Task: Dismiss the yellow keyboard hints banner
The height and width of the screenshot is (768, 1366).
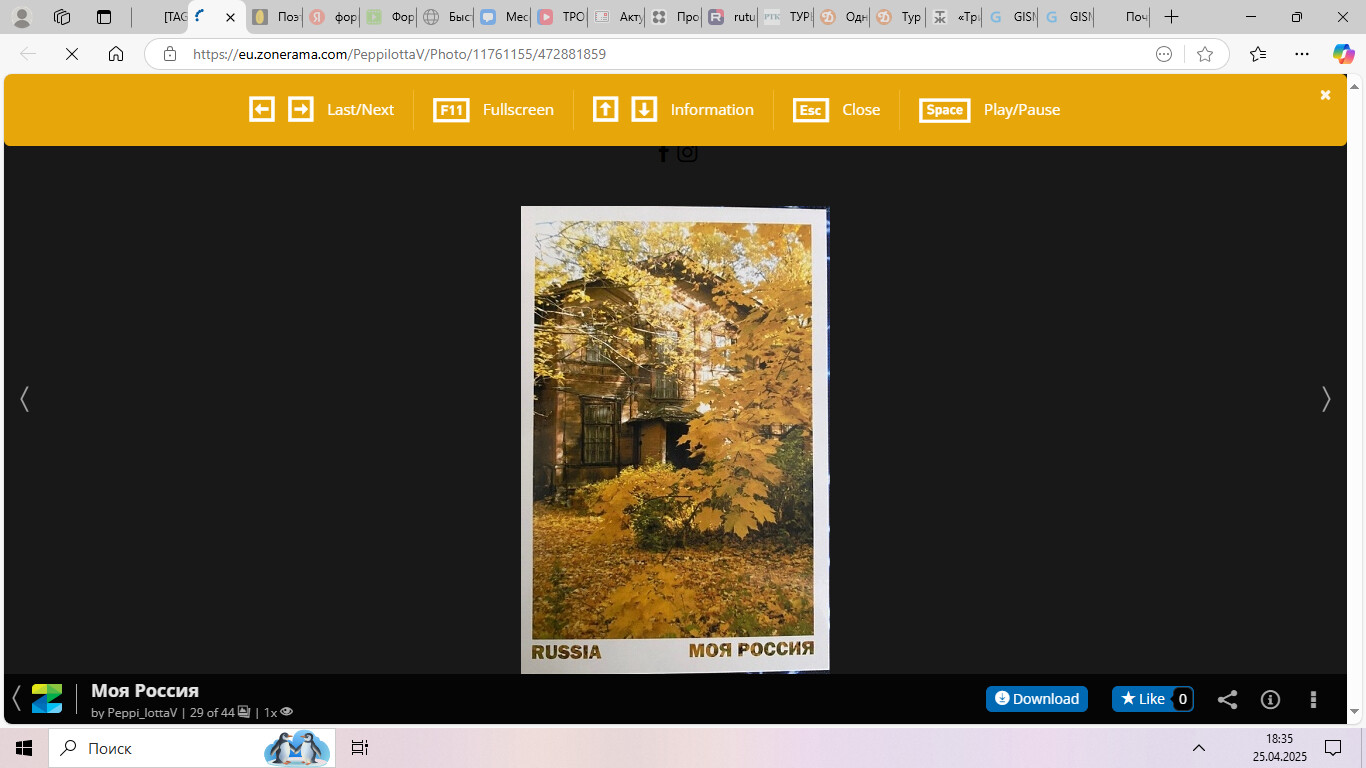Action: tap(1325, 95)
